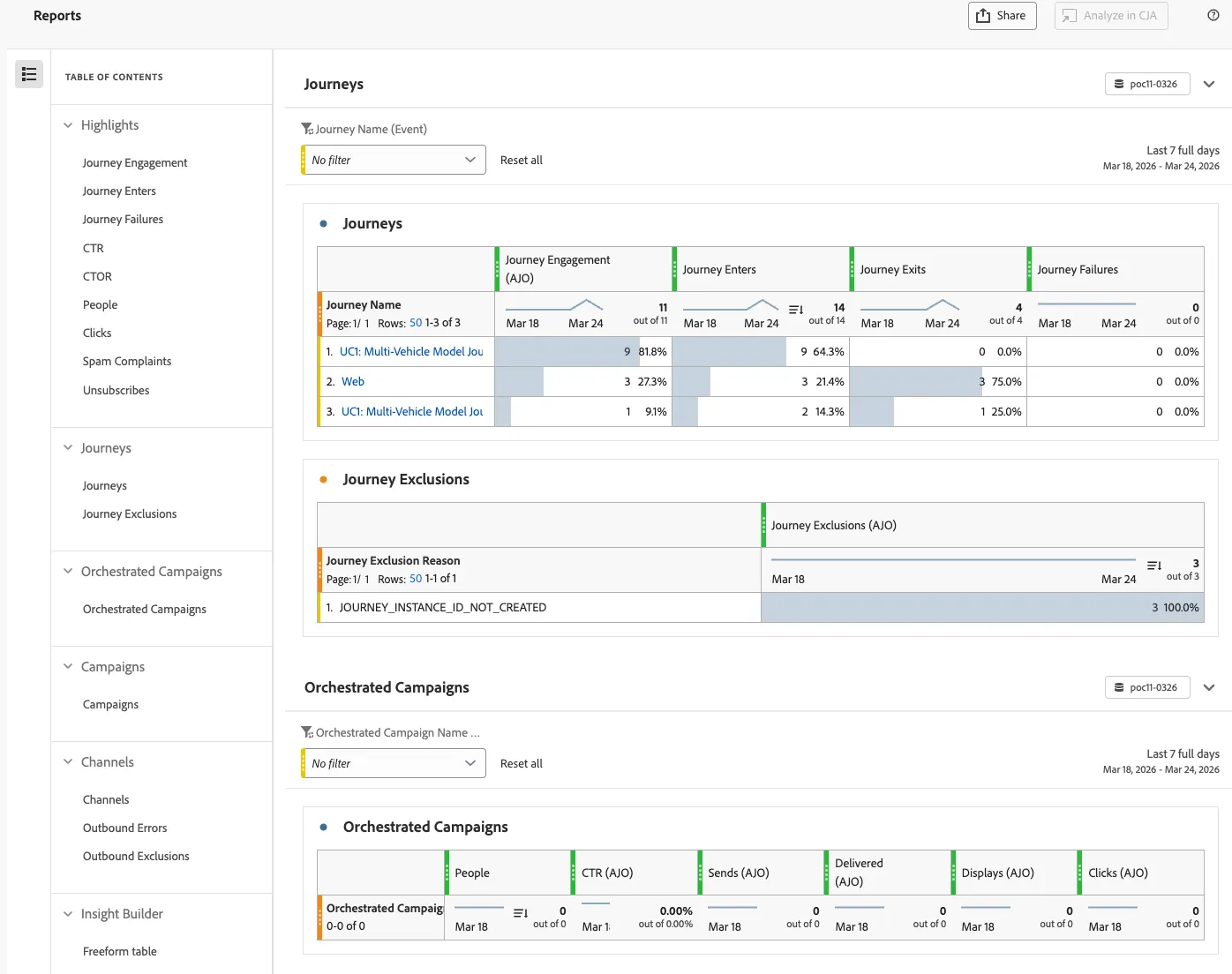Open the Web journey link

(353, 382)
